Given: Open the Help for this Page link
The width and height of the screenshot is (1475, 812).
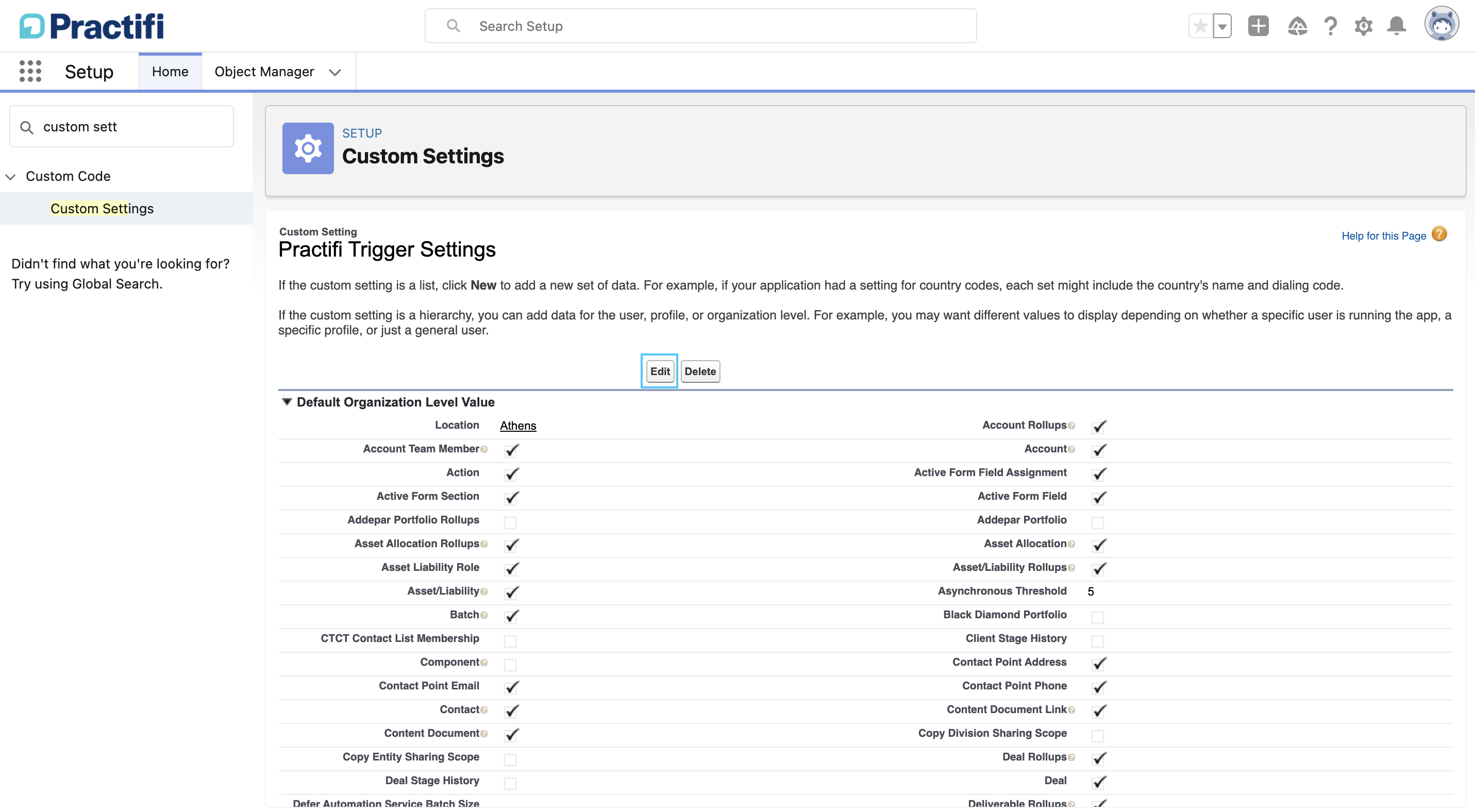Looking at the screenshot, I should (x=1383, y=236).
